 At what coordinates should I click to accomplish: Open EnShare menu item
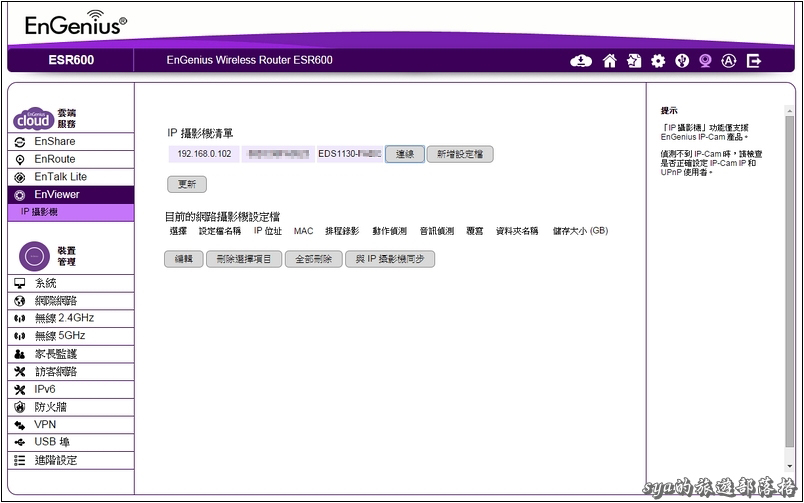click(71, 142)
